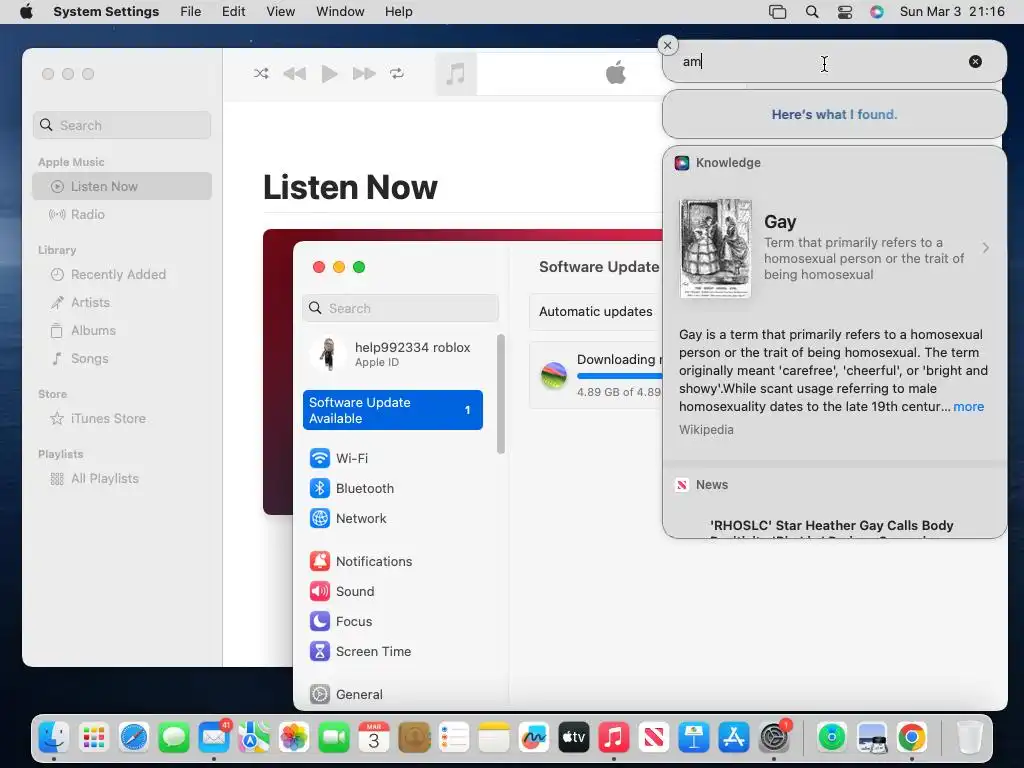1024x768 pixels.
Task: Close the Siri results panel
Action: [667, 45]
